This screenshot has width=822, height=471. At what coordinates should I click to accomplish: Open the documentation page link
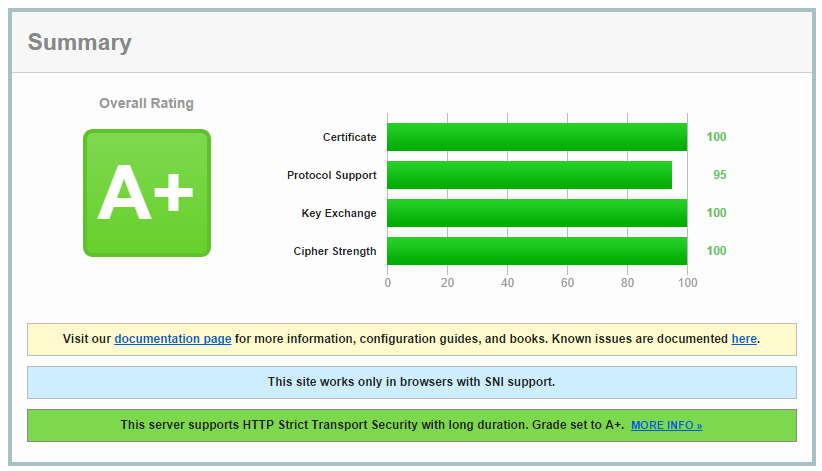[173, 339]
